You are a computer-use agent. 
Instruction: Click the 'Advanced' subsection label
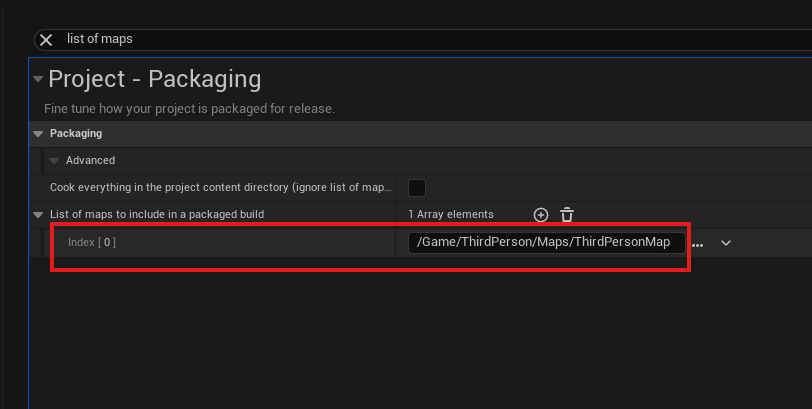click(90, 161)
